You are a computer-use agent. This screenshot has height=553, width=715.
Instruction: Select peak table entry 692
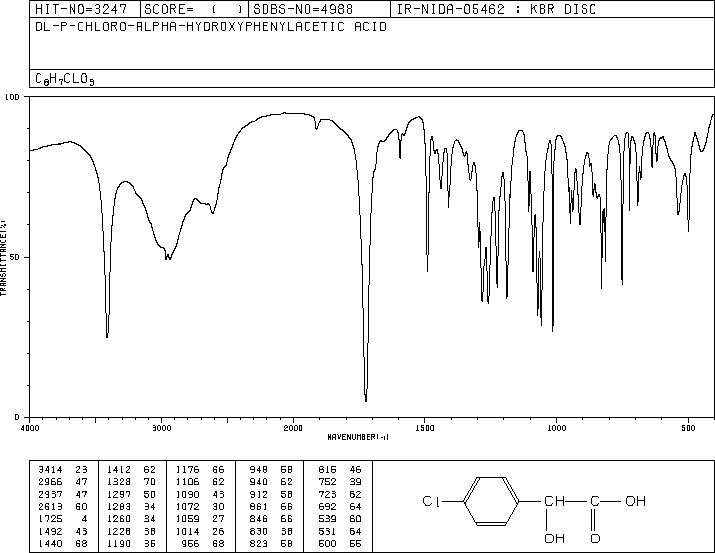pyautogui.click(x=340, y=506)
